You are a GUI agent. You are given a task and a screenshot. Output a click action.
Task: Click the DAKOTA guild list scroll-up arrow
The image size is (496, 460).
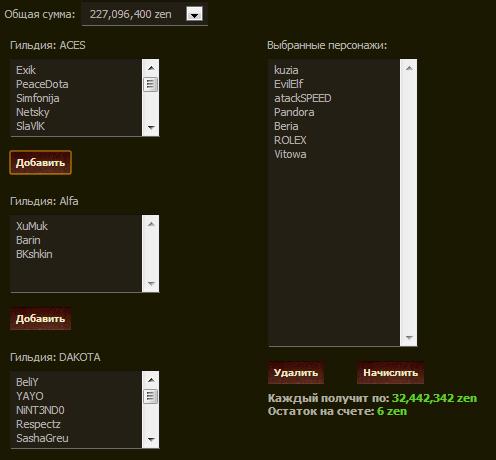pyautogui.click(x=151, y=380)
